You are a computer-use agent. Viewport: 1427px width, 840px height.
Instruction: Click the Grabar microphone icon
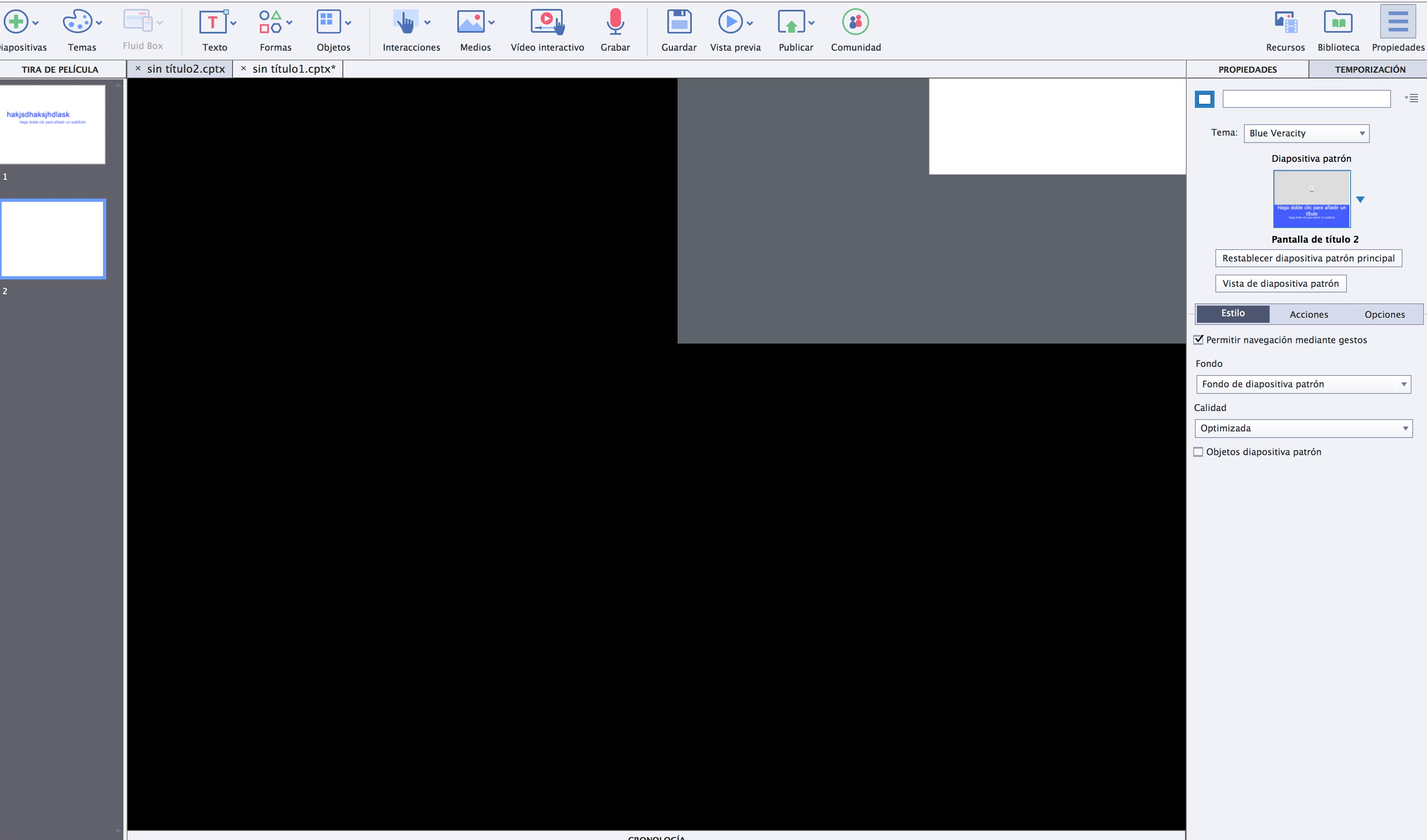click(615, 22)
